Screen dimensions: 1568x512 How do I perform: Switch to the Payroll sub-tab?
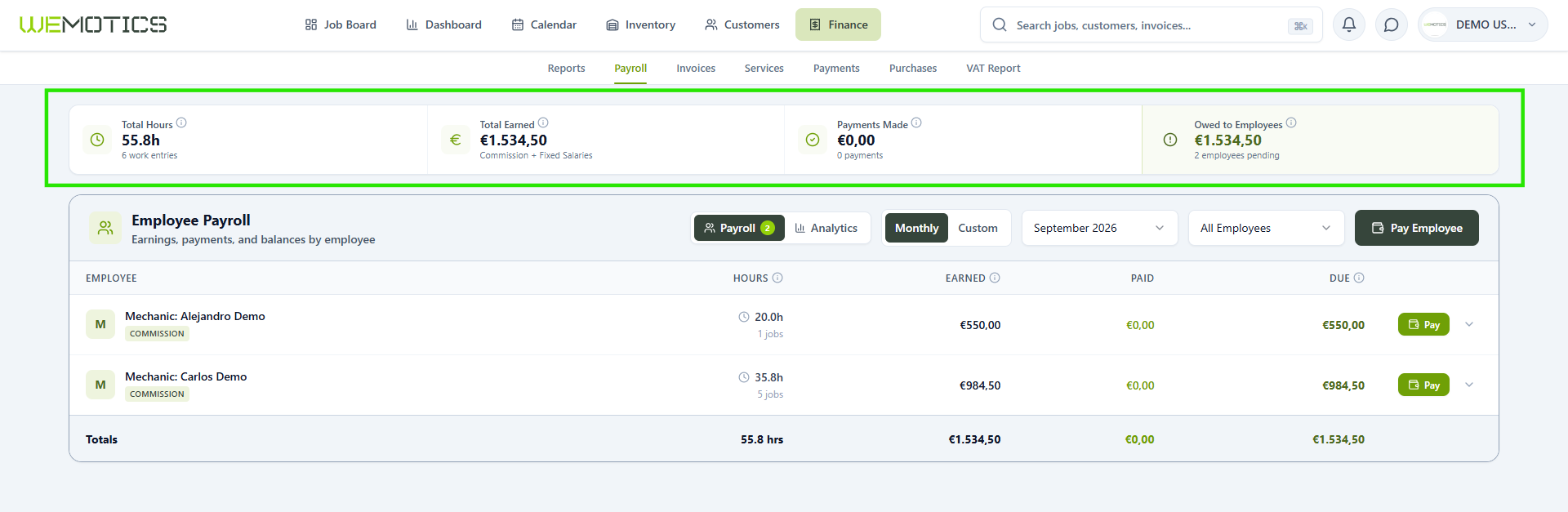pyautogui.click(x=630, y=68)
